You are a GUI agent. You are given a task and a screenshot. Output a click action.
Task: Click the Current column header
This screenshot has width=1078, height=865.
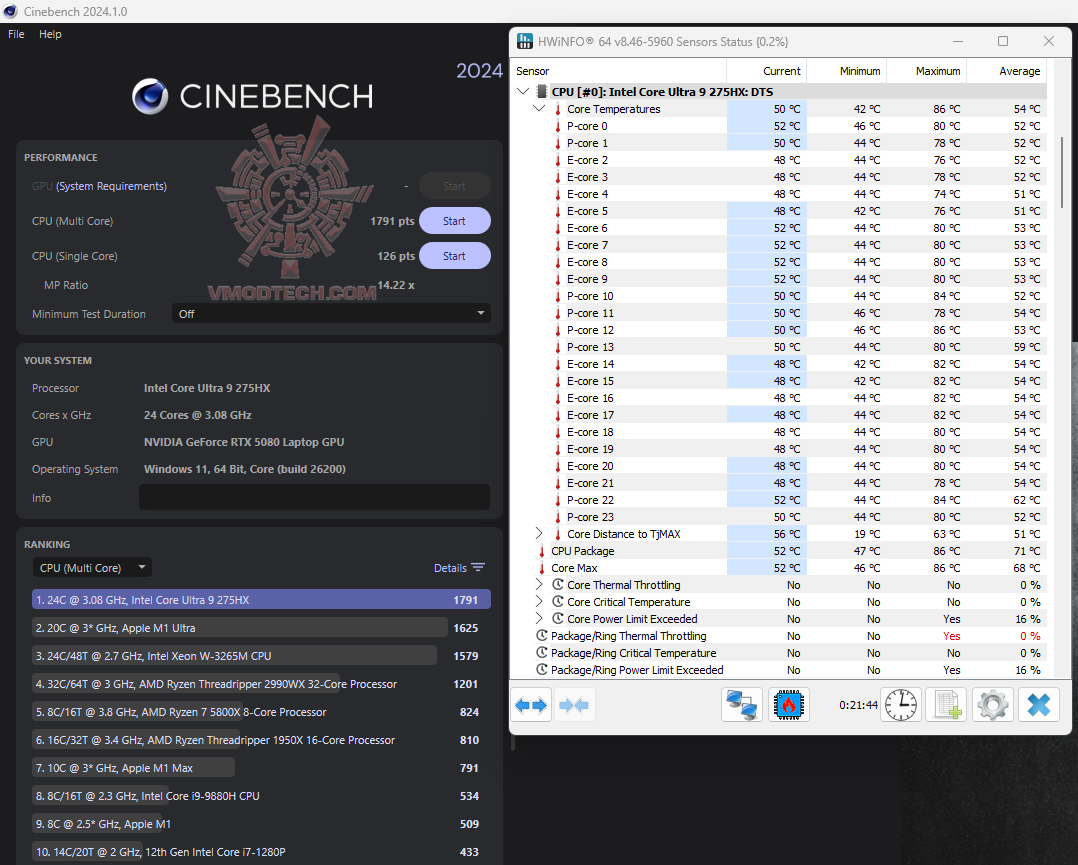(767, 71)
